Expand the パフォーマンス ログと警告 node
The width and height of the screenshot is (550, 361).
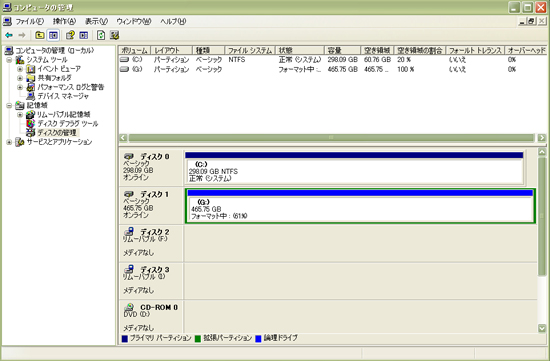click(20, 87)
